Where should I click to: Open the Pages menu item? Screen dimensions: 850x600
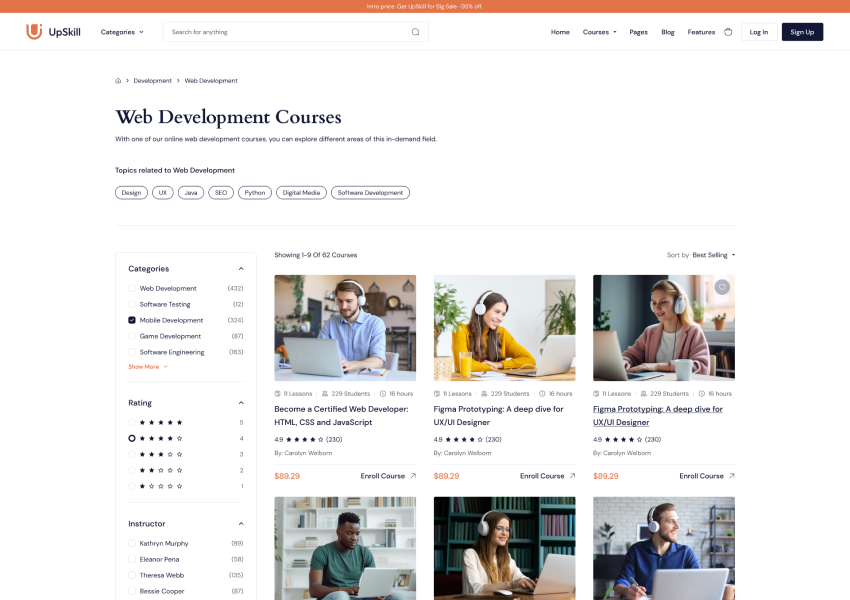coord(638,32)
